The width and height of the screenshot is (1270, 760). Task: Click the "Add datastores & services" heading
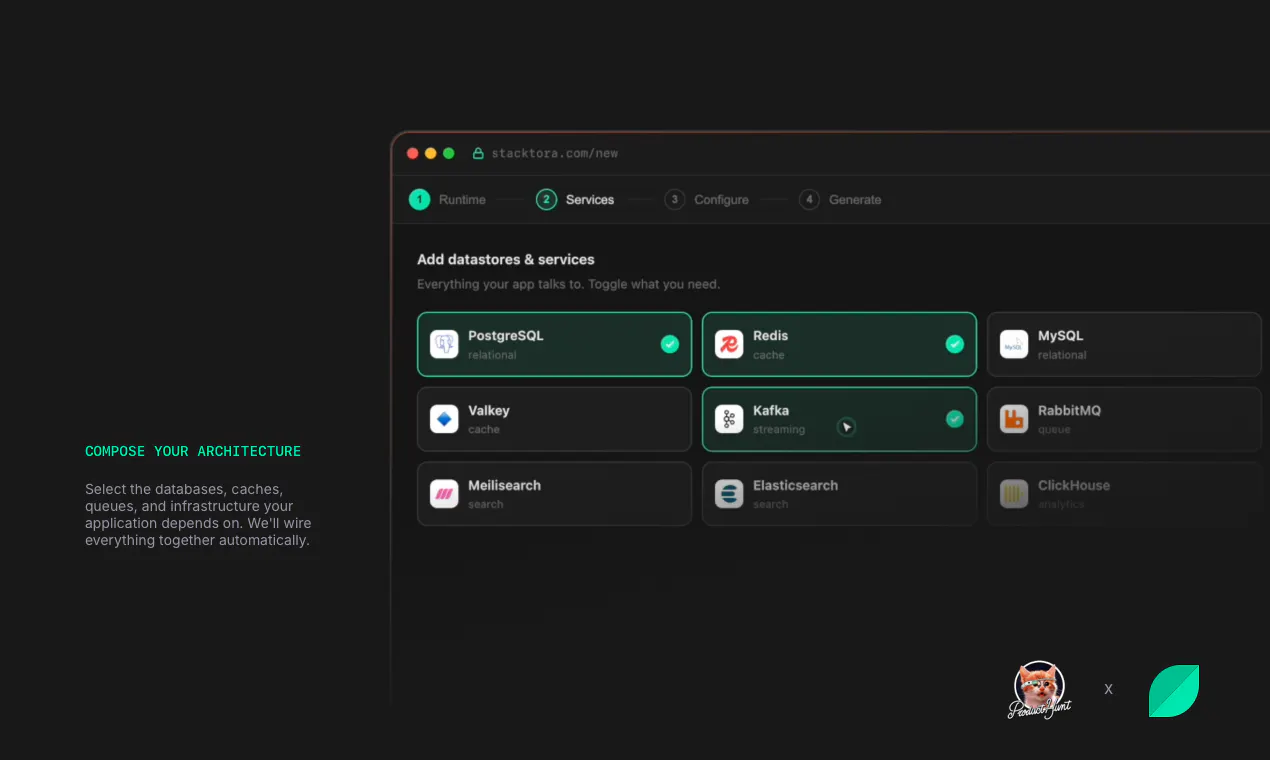point(506,260)
